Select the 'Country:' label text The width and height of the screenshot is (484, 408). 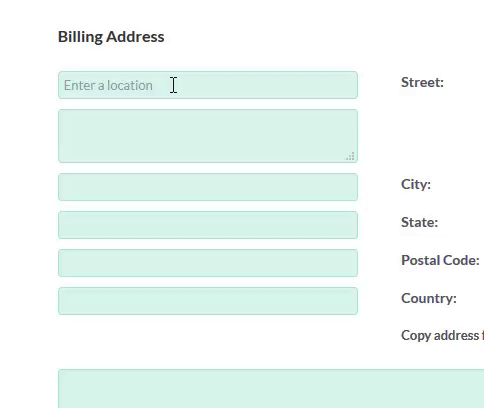tap(429, 298)
